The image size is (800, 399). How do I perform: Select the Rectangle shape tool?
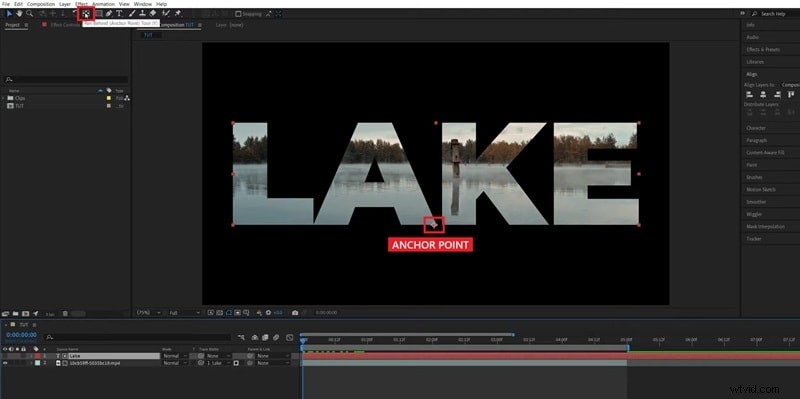pos(99,13)
